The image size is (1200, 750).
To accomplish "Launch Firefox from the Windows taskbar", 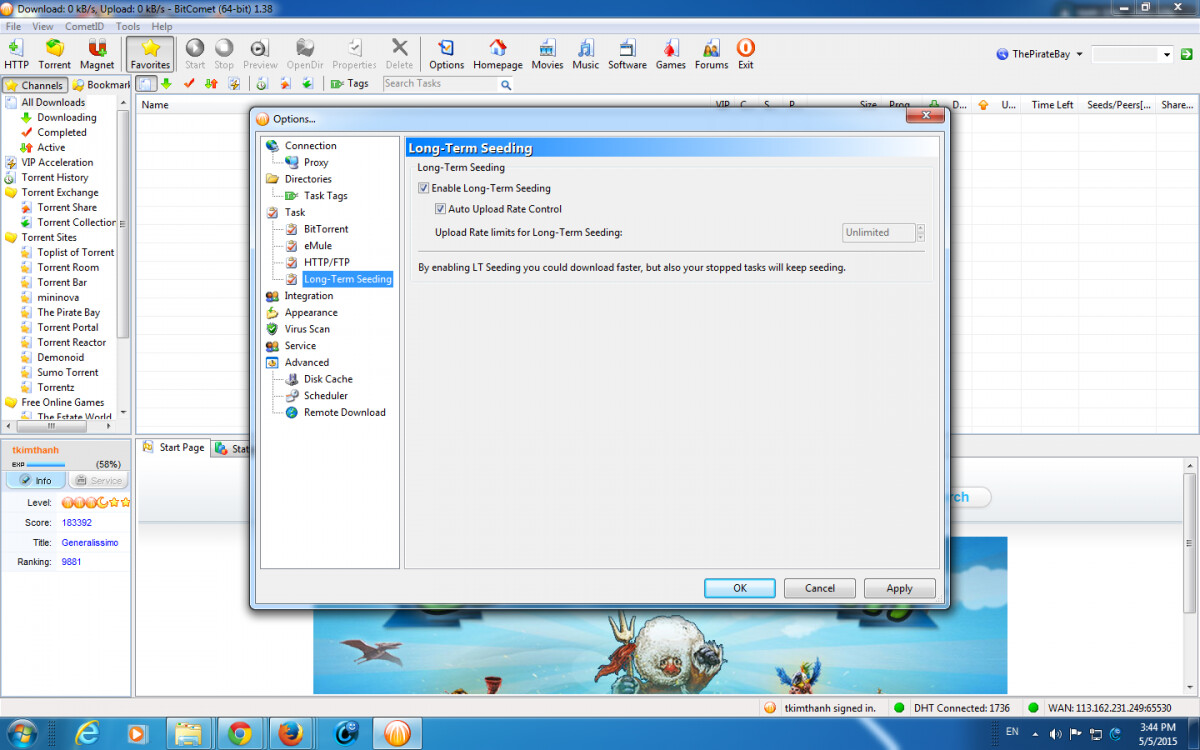I will pyautogui.click(x=291, y=734).
